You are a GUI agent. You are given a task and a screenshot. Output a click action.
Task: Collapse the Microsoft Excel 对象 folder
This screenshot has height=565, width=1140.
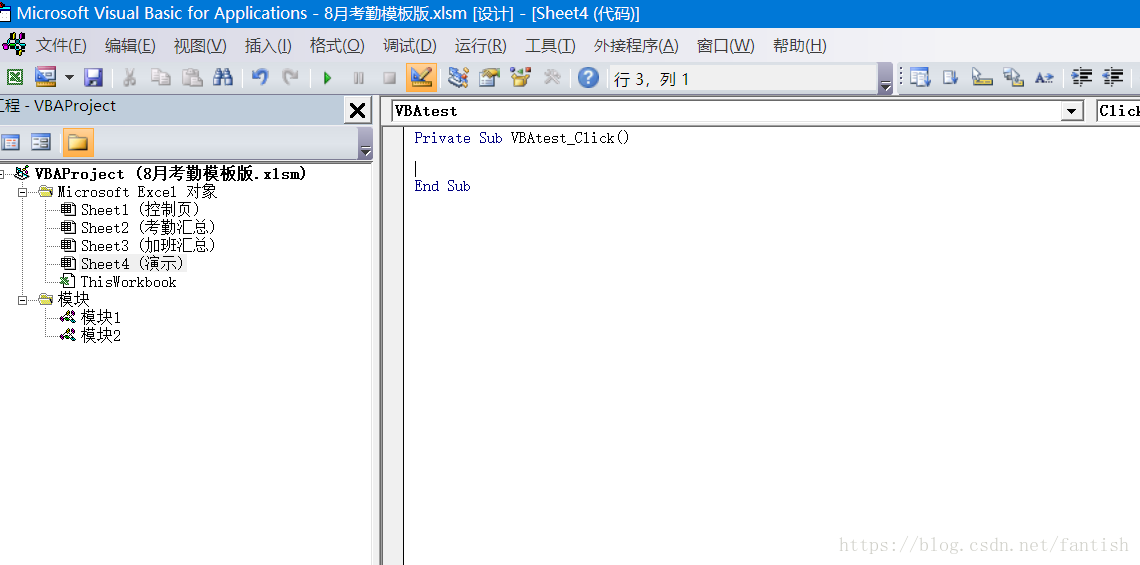click(x=23, y=193)
